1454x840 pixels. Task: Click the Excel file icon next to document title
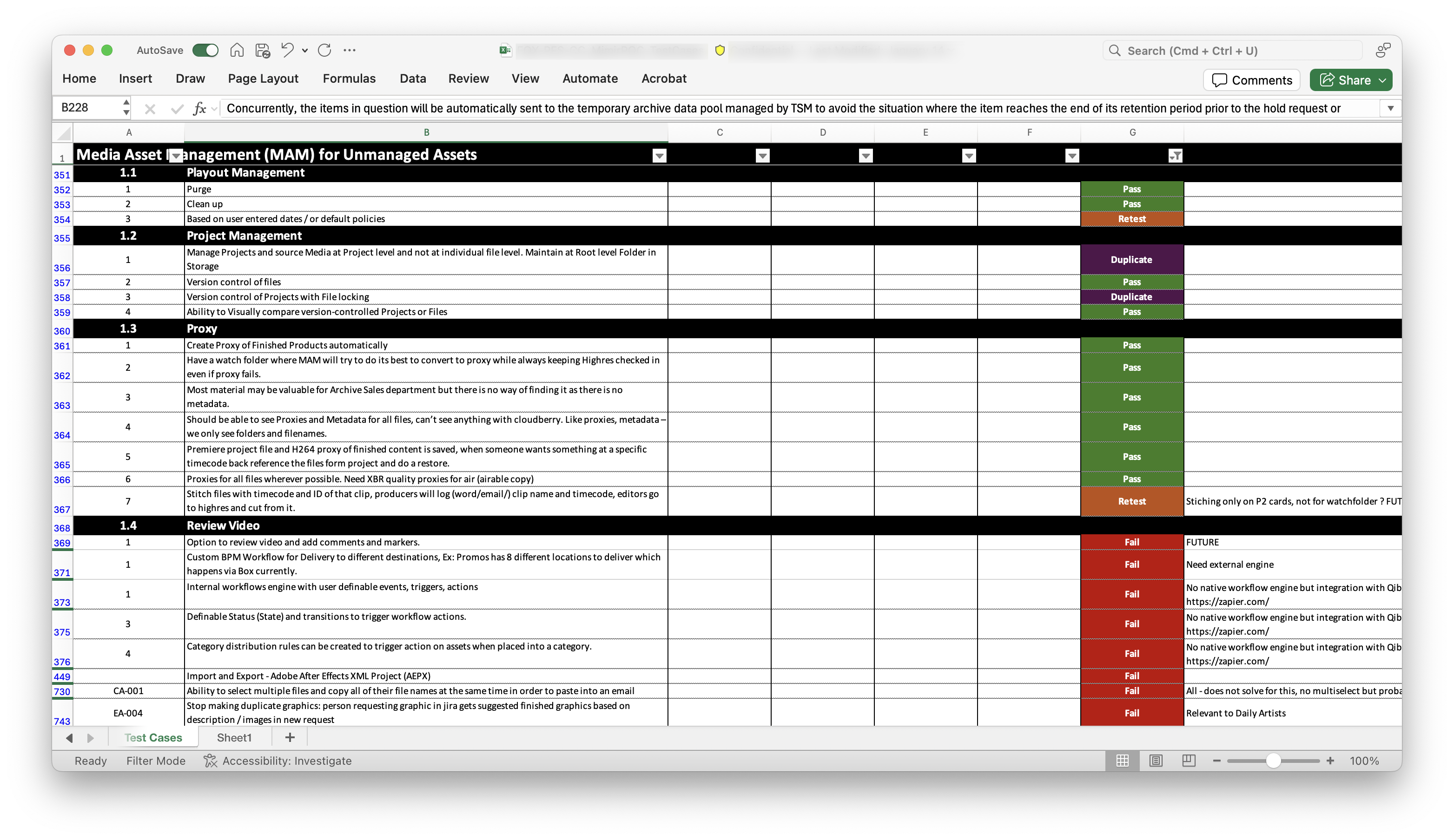point(505,51)
